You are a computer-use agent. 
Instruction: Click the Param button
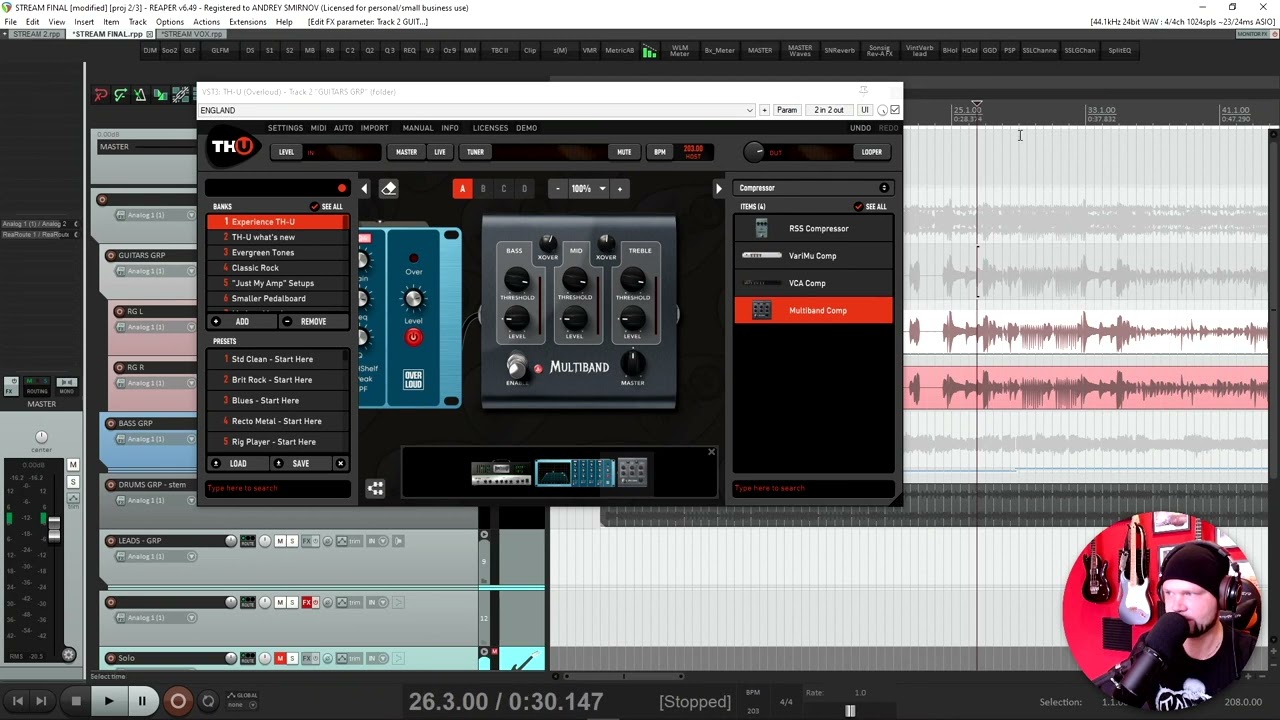click(x=787, y=110)
